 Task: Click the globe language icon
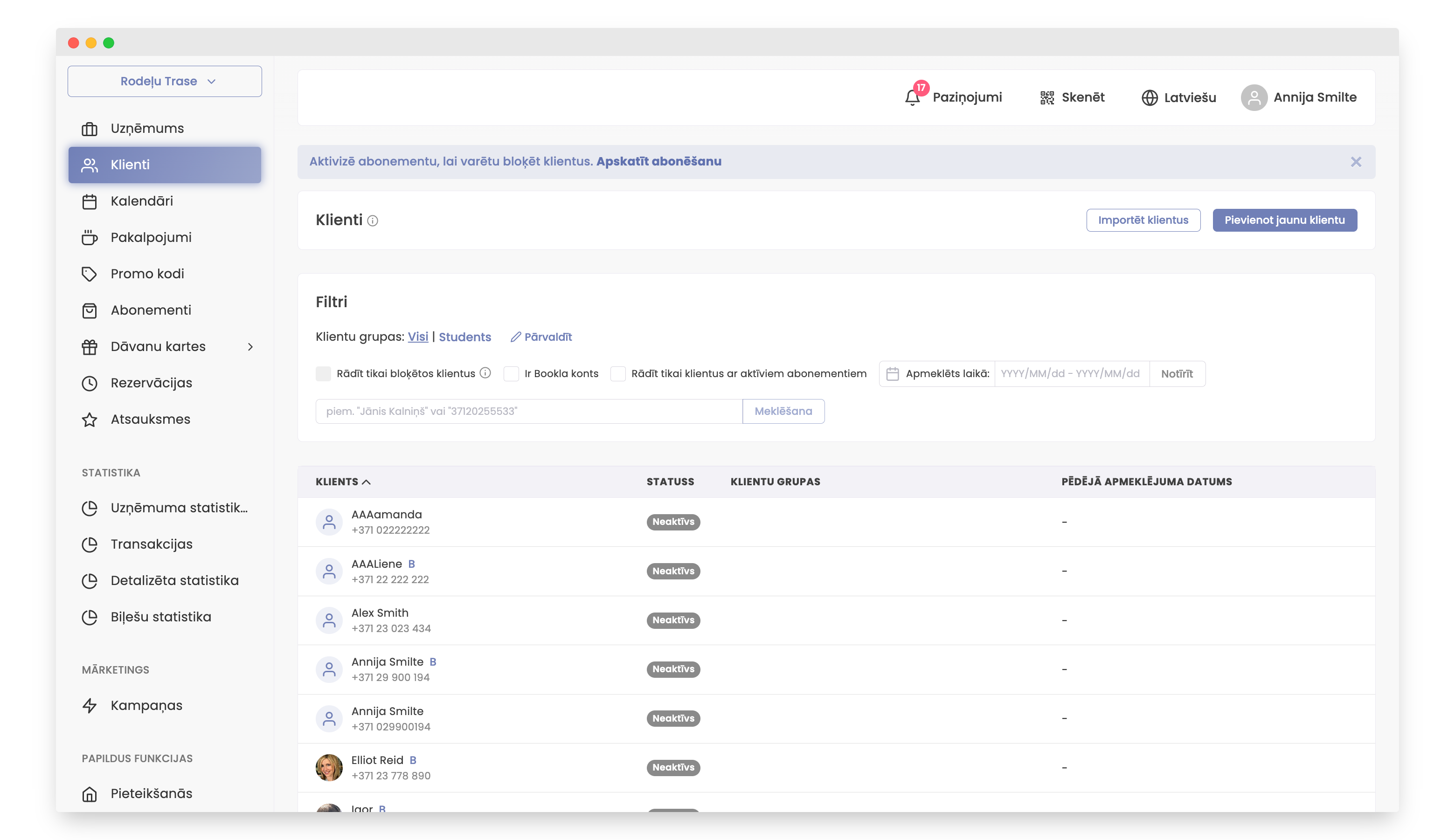1149,97
